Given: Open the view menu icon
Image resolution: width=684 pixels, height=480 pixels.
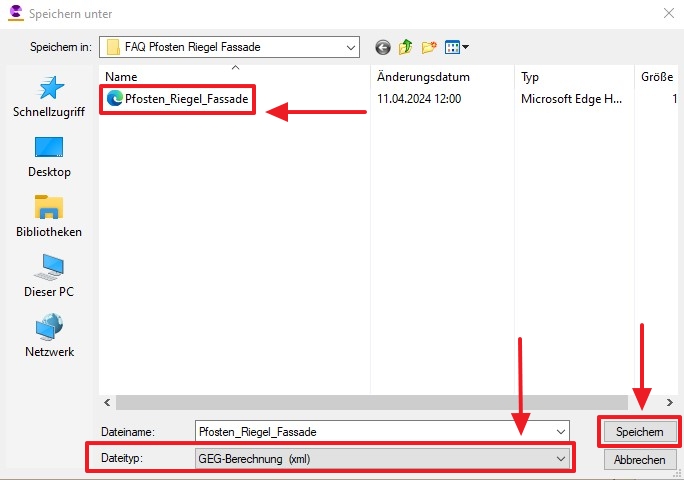Looking at the screenshot, I should click(x=456, y=47).
